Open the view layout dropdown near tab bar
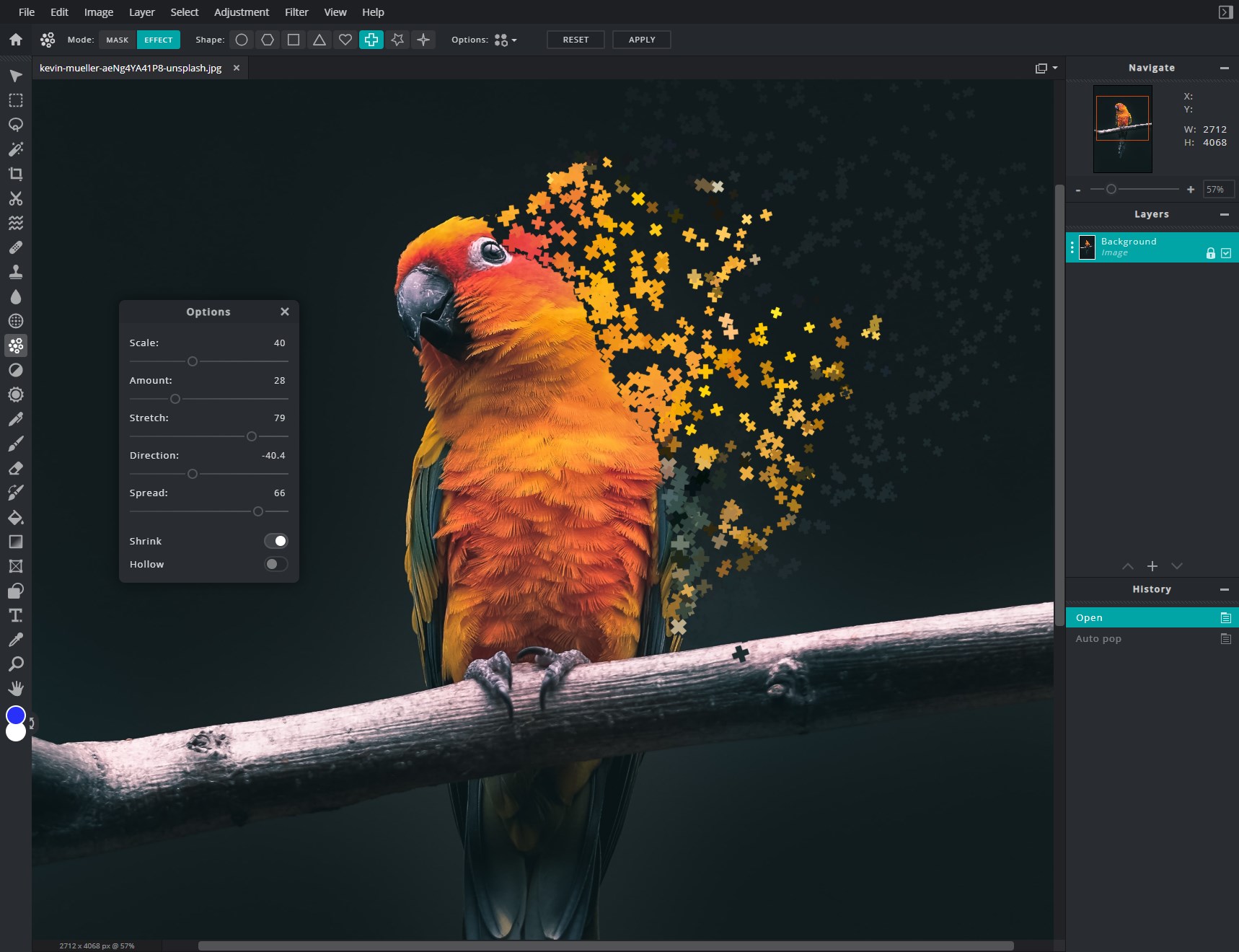1239x952 pixels. (x=1046, y=67)
